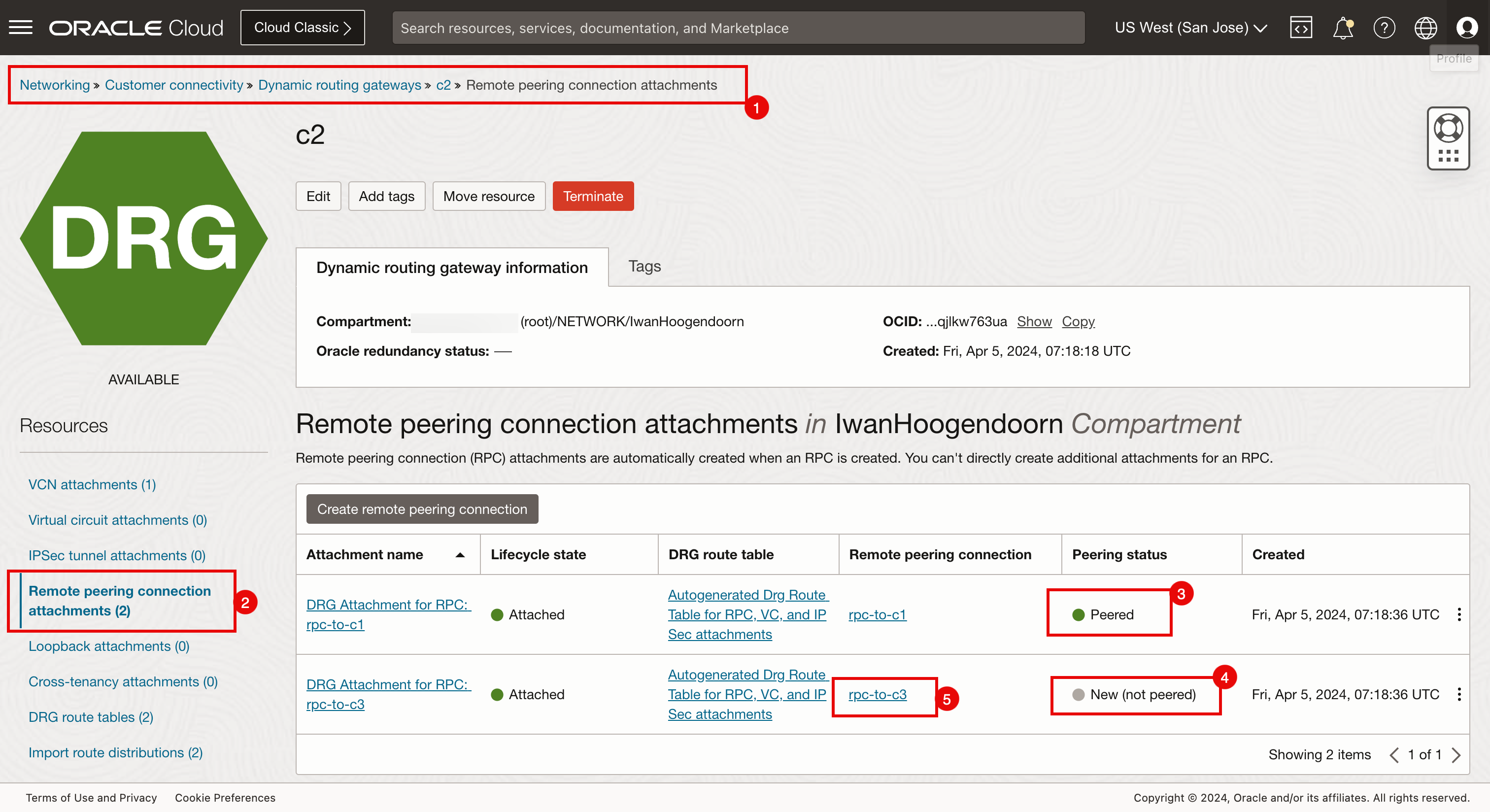The height and width of the screenshot is (812, 1490).
Task: Click the red Terminate button
Action: [x=592, y=196]
